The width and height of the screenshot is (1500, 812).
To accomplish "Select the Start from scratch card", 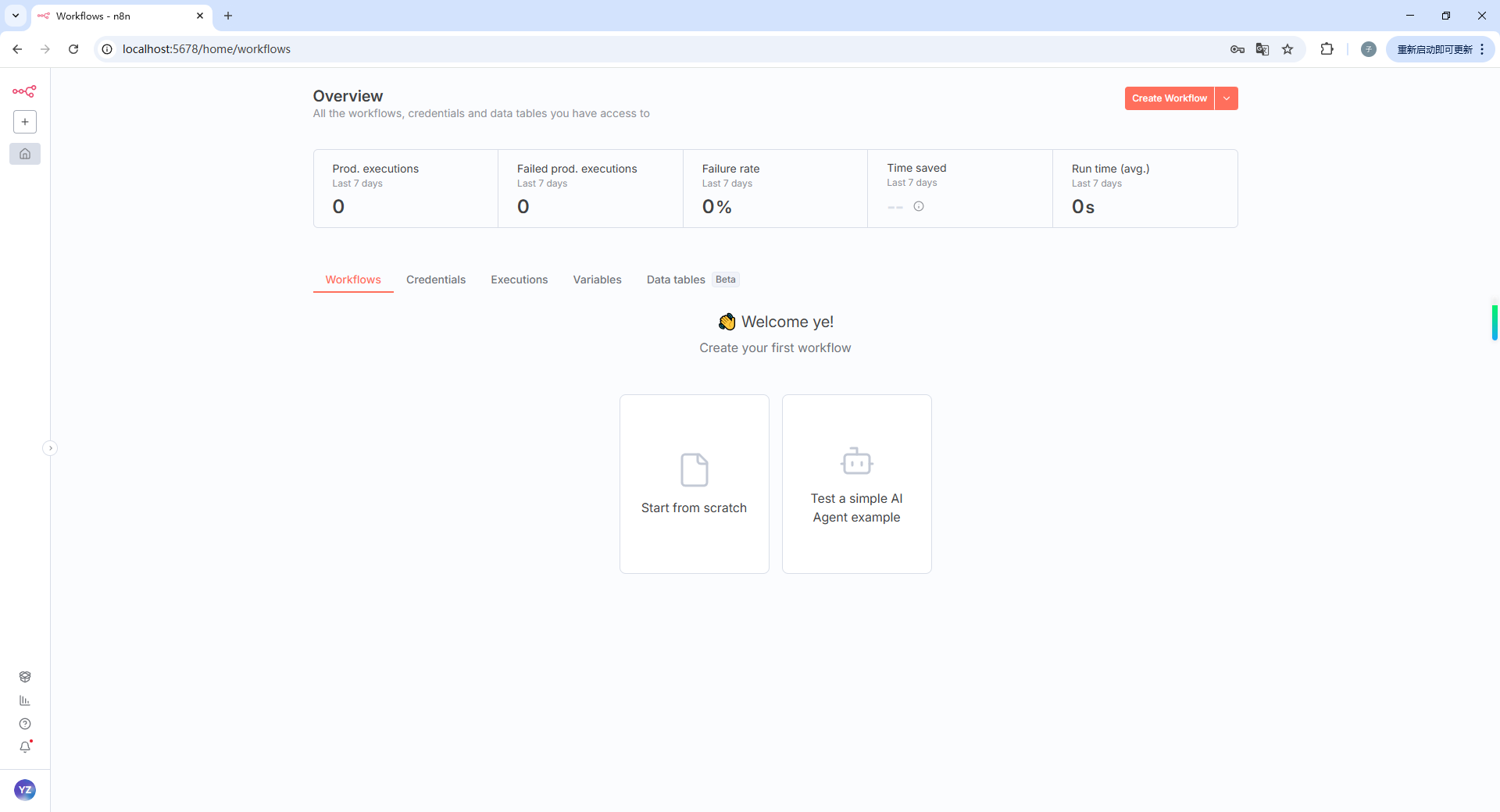I will (695, 484).
